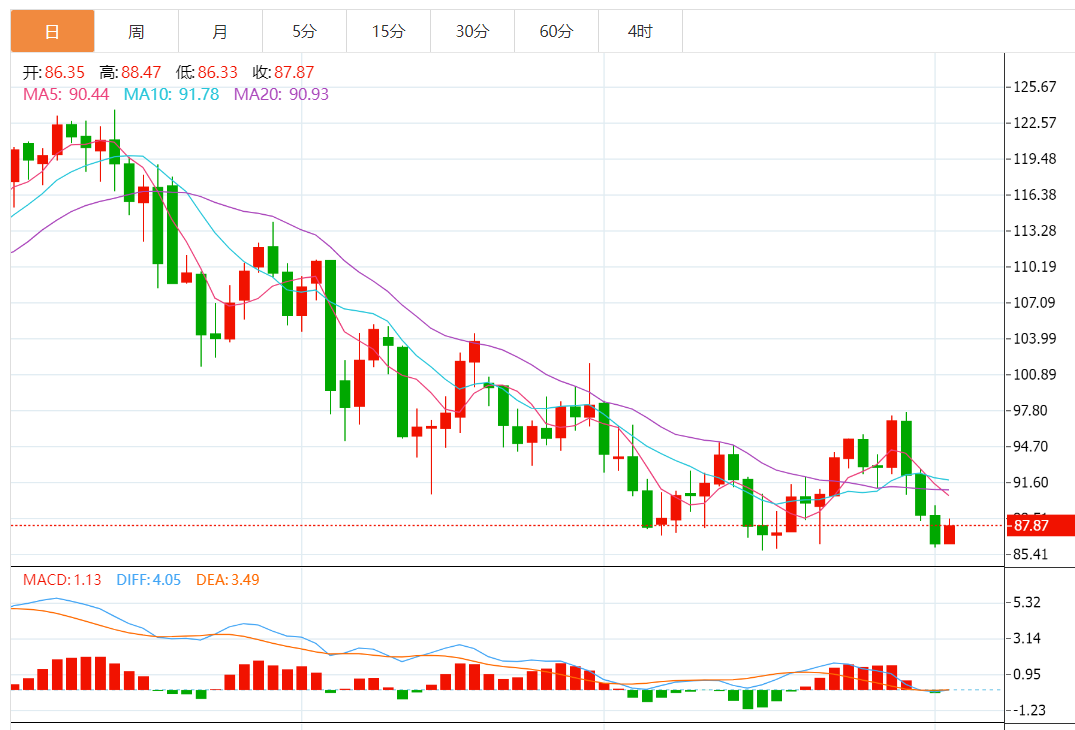Click the 107.09 price axis label
Image resolution: width=1075 pixels, height=730 pixels.
pos(1035,302)
